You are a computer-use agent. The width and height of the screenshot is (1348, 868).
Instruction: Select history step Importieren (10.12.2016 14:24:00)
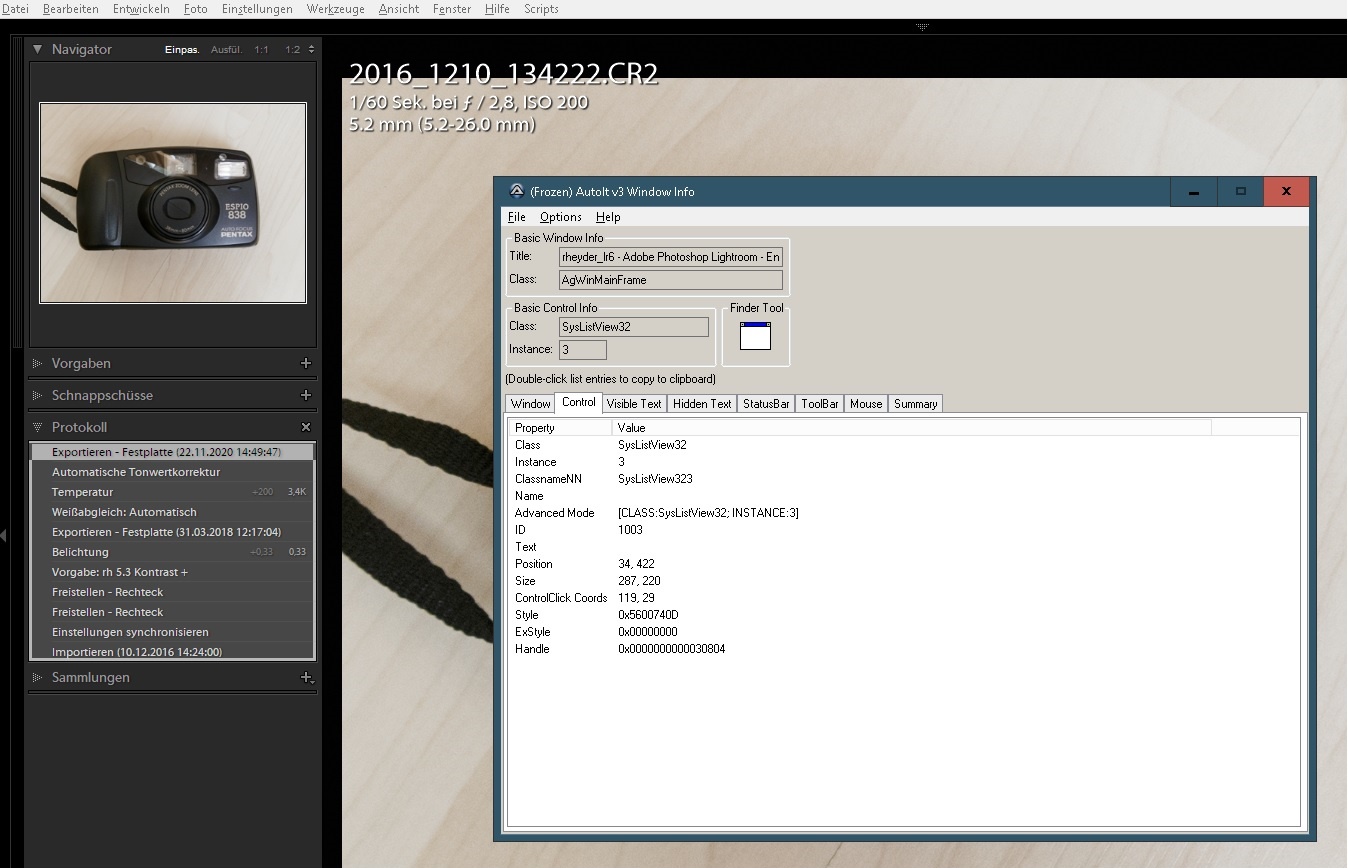[172, 651]
